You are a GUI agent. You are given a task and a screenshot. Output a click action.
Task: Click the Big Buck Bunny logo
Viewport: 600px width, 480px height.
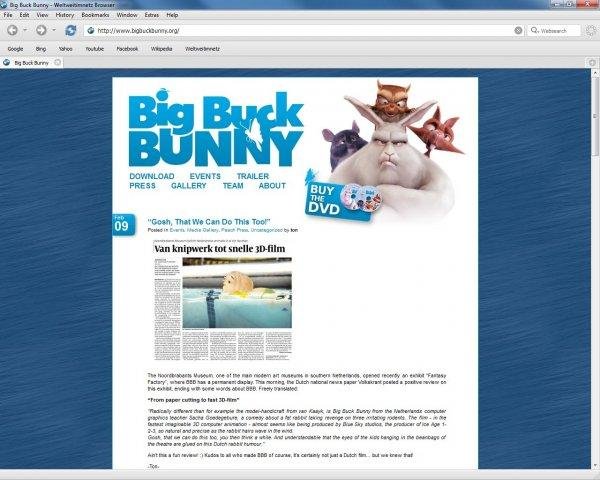coord(216,128)
